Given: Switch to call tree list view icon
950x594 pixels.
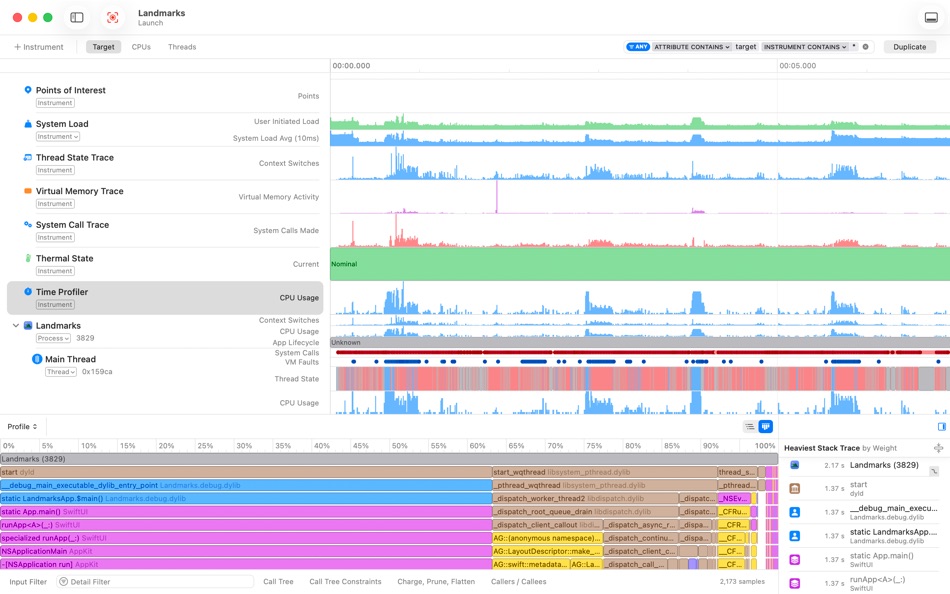Looking at the screenshot, I should click(749, 427).
